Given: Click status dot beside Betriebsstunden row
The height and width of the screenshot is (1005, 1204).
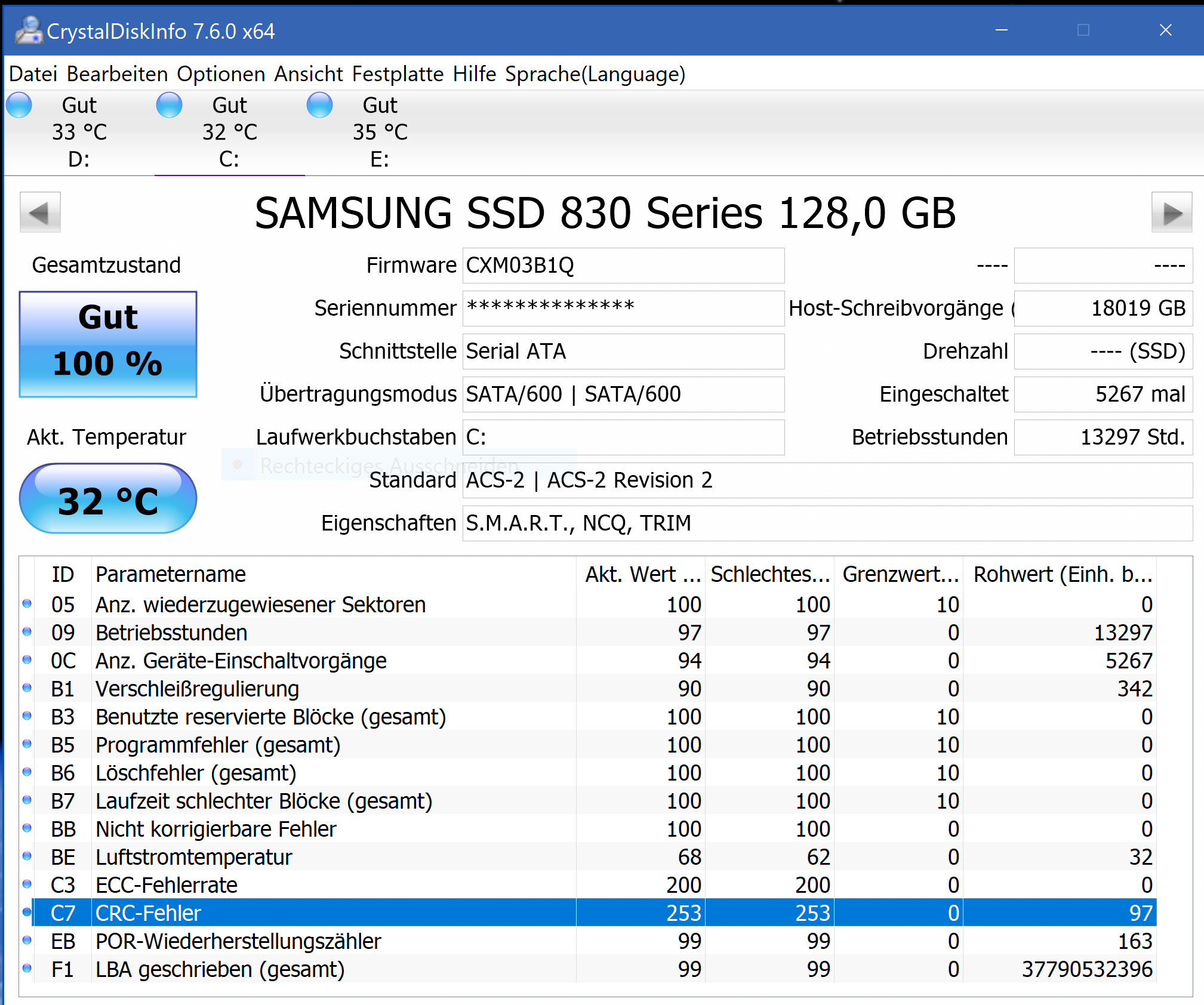Looking at the screenshot, I should [x=27, y=631].
